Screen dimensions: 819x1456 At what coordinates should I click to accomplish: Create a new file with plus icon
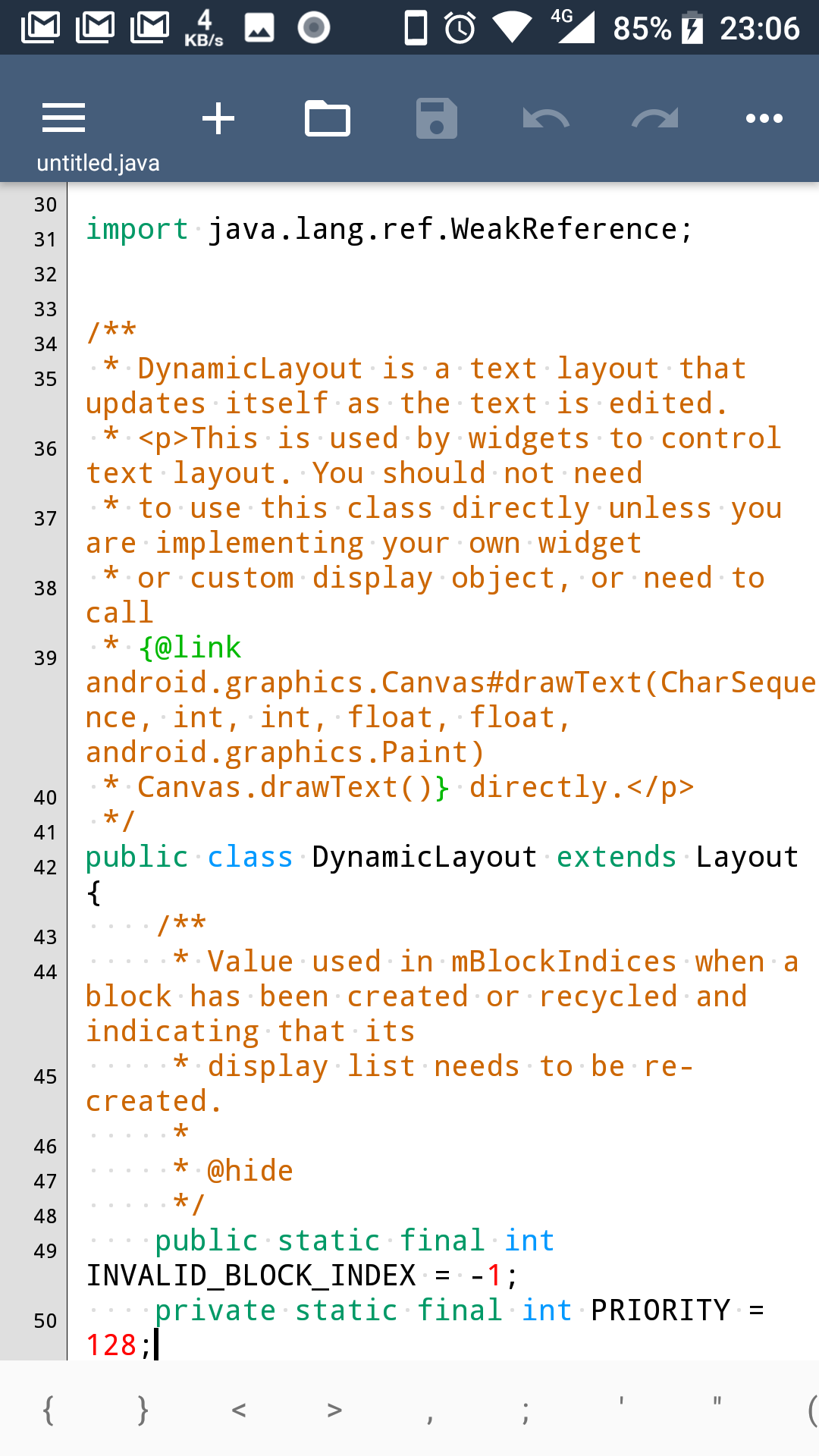click(218, 118)
